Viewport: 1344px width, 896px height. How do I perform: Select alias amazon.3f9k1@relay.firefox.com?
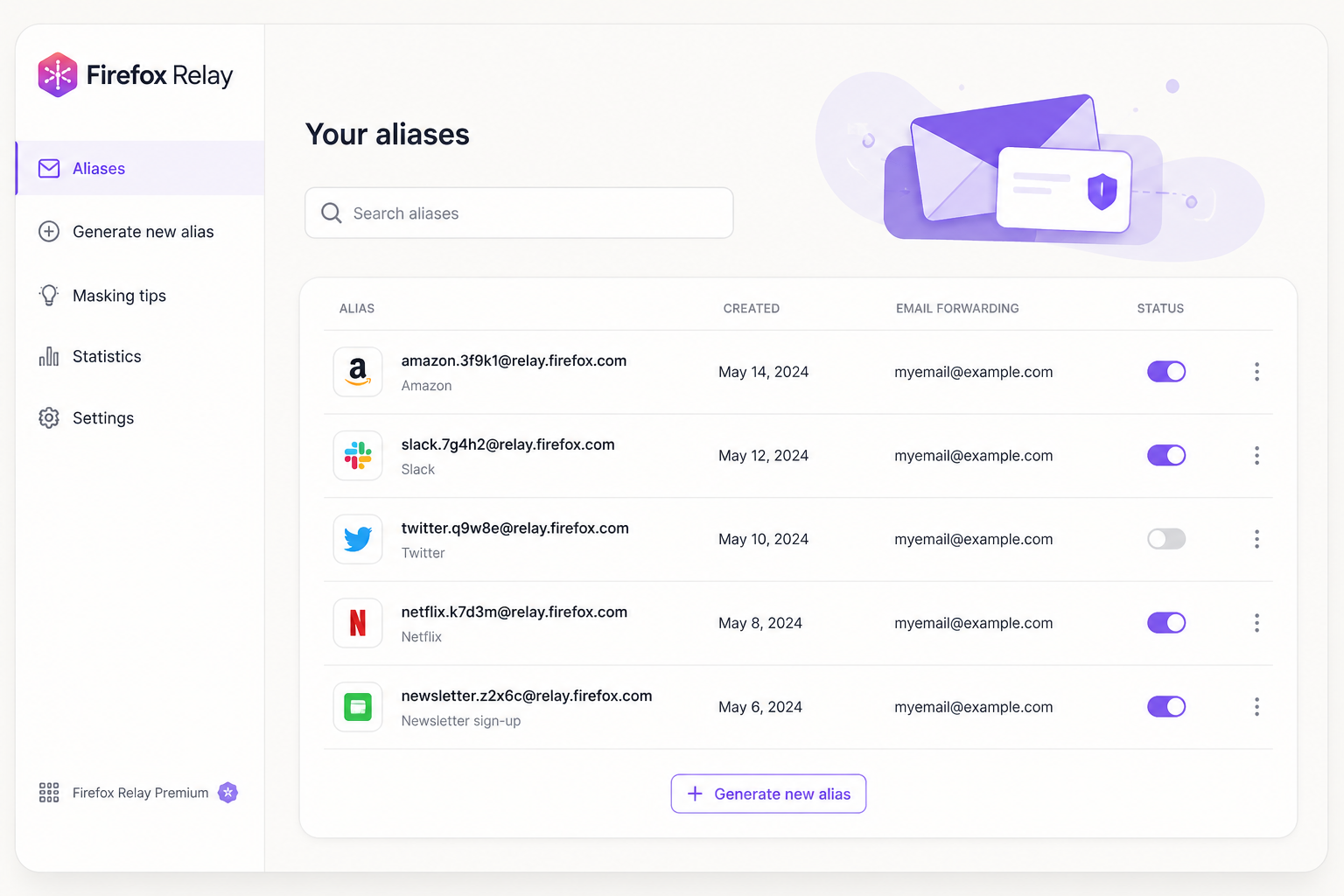(x=514, y=360)
